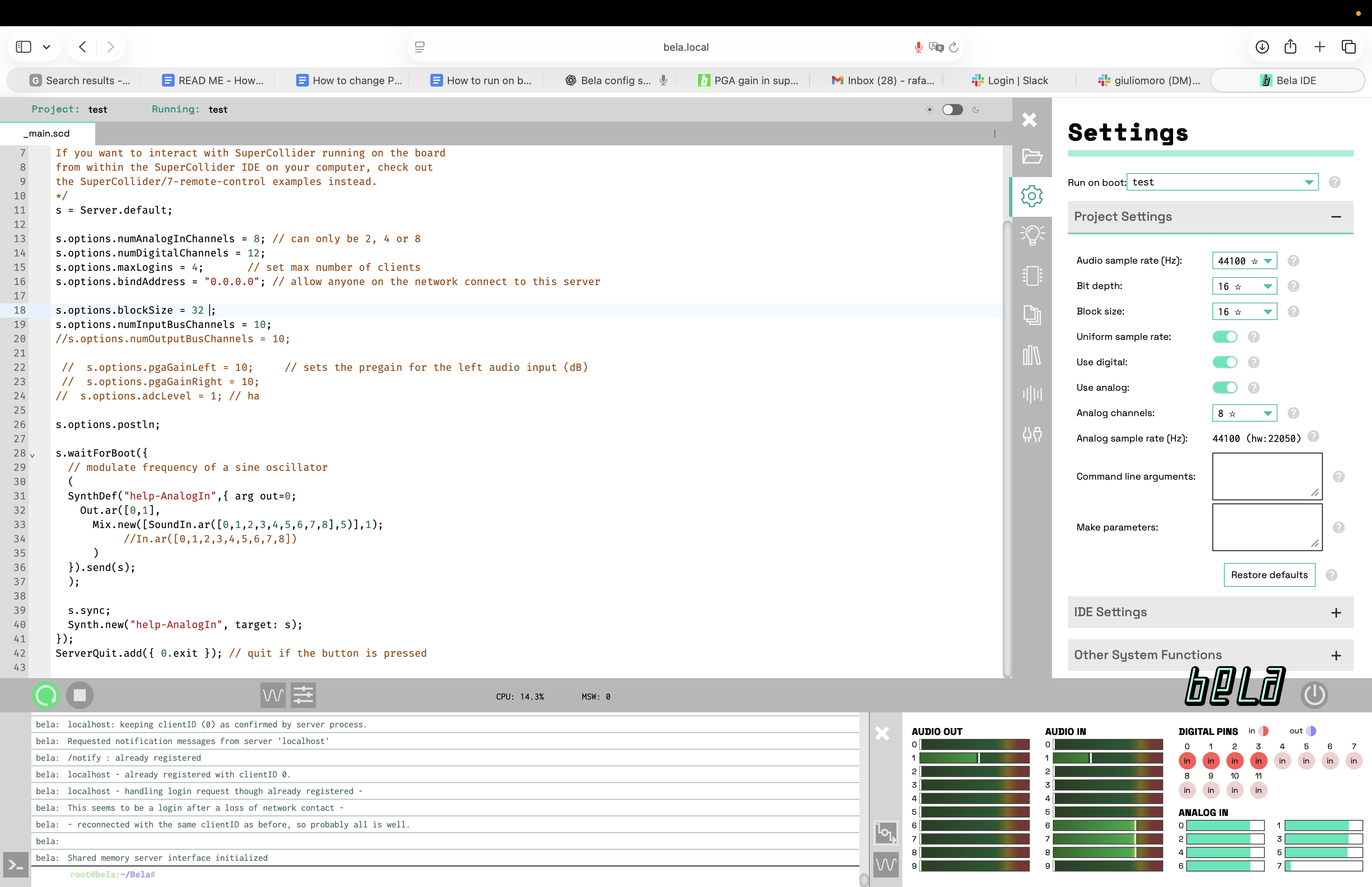Click Safari download icon
This screenshot has width=1372, height=887.
coord(1262,47)
